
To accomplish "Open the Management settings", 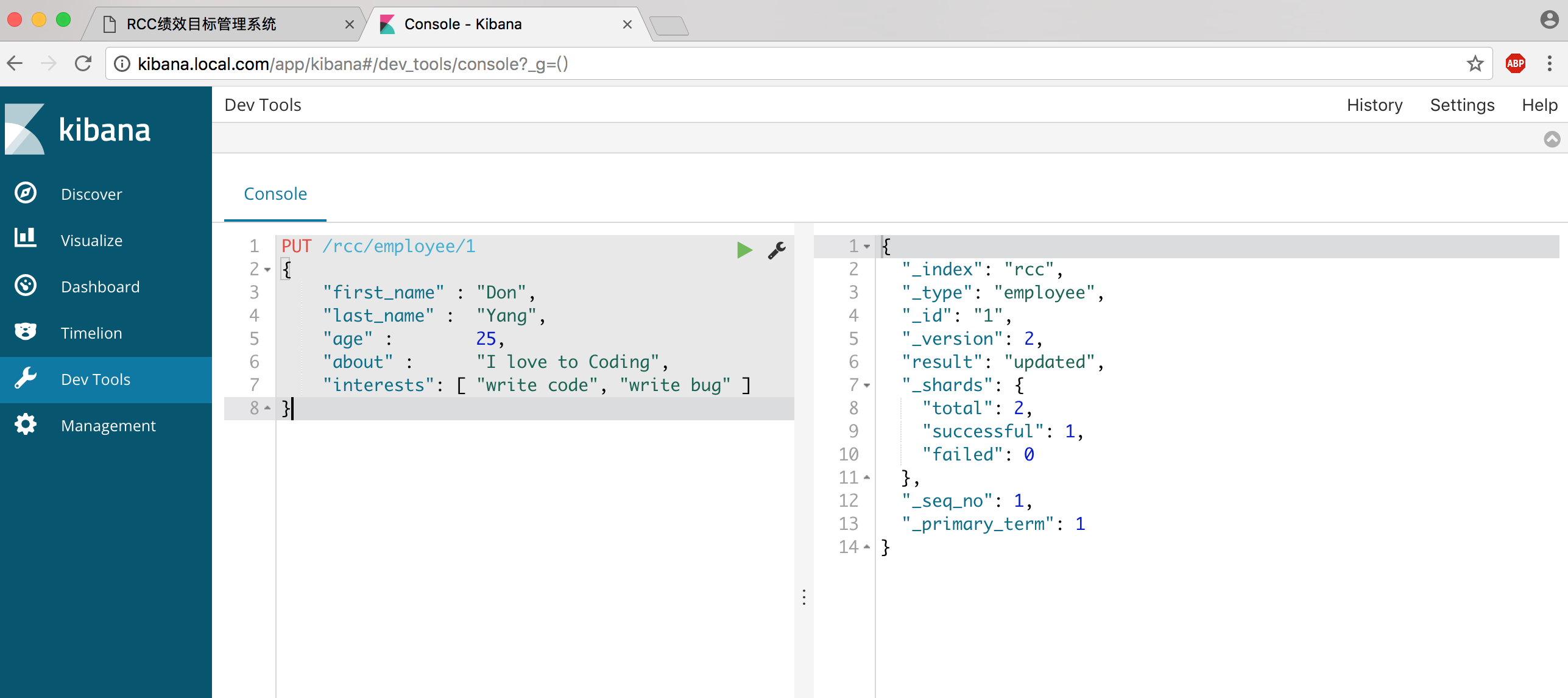I will [108, 426].
